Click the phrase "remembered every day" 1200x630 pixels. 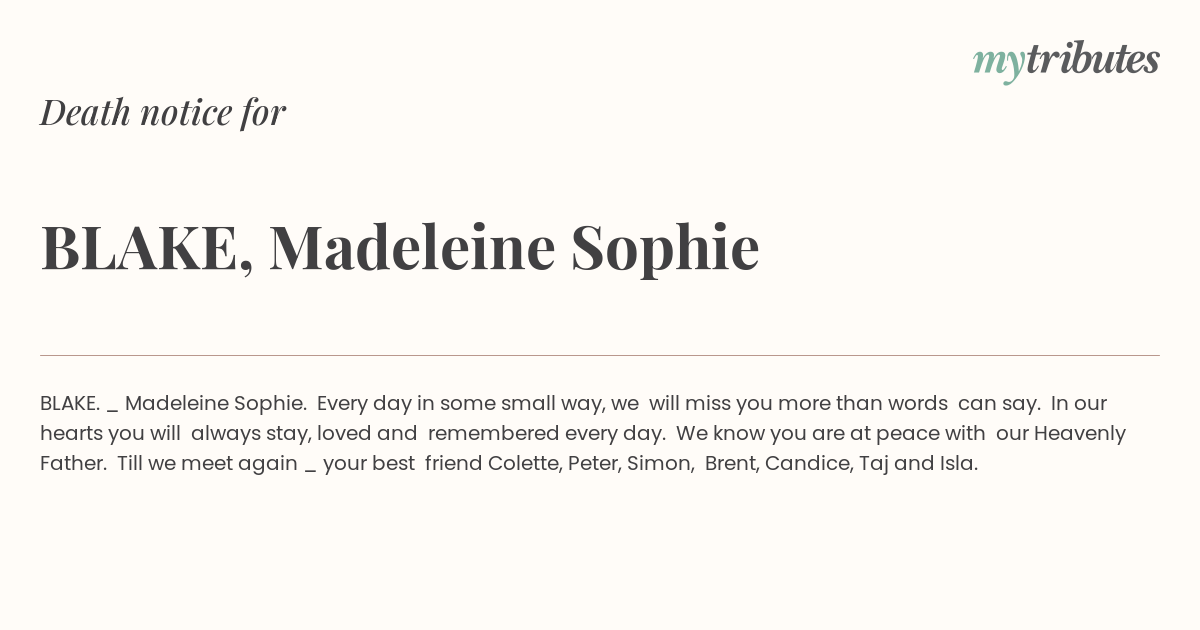click(547, 434)
